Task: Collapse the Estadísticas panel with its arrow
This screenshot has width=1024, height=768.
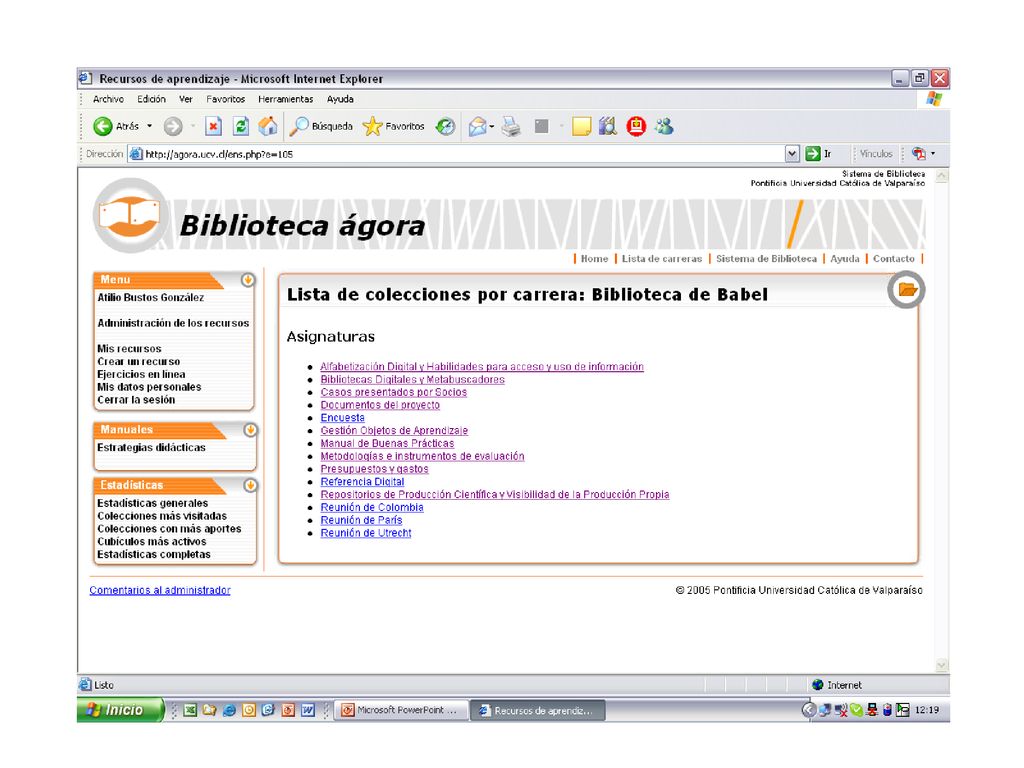Action: coord(250,486)
